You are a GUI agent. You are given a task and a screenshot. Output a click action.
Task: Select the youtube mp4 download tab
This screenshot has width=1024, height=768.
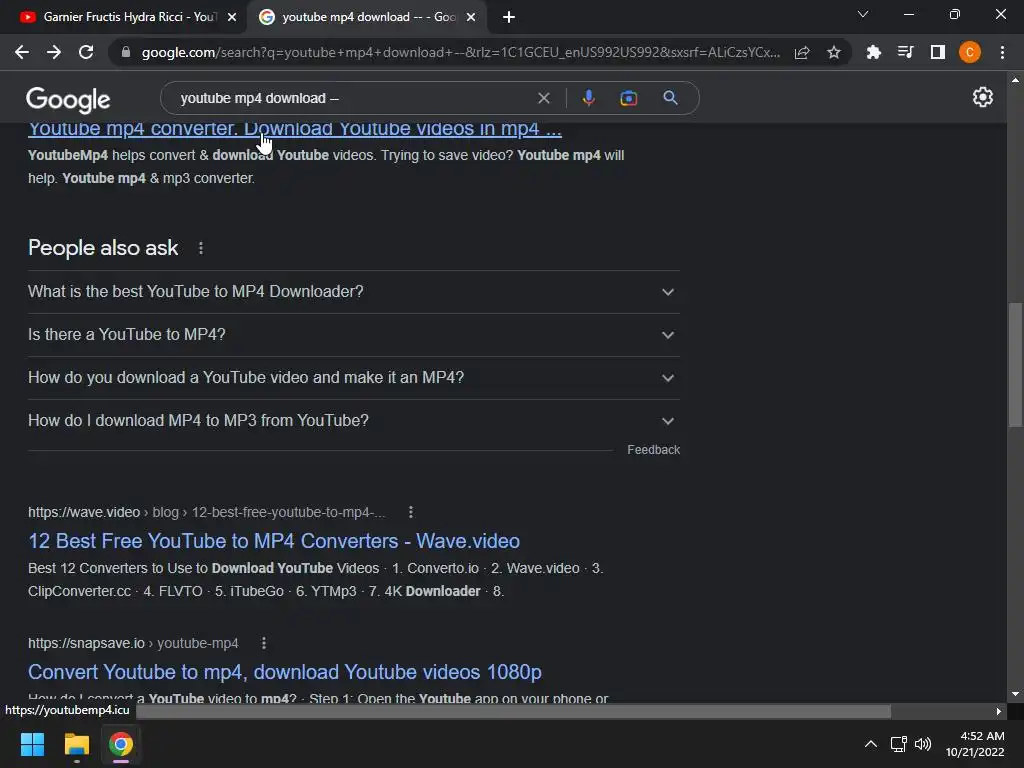tap(366, 17)
